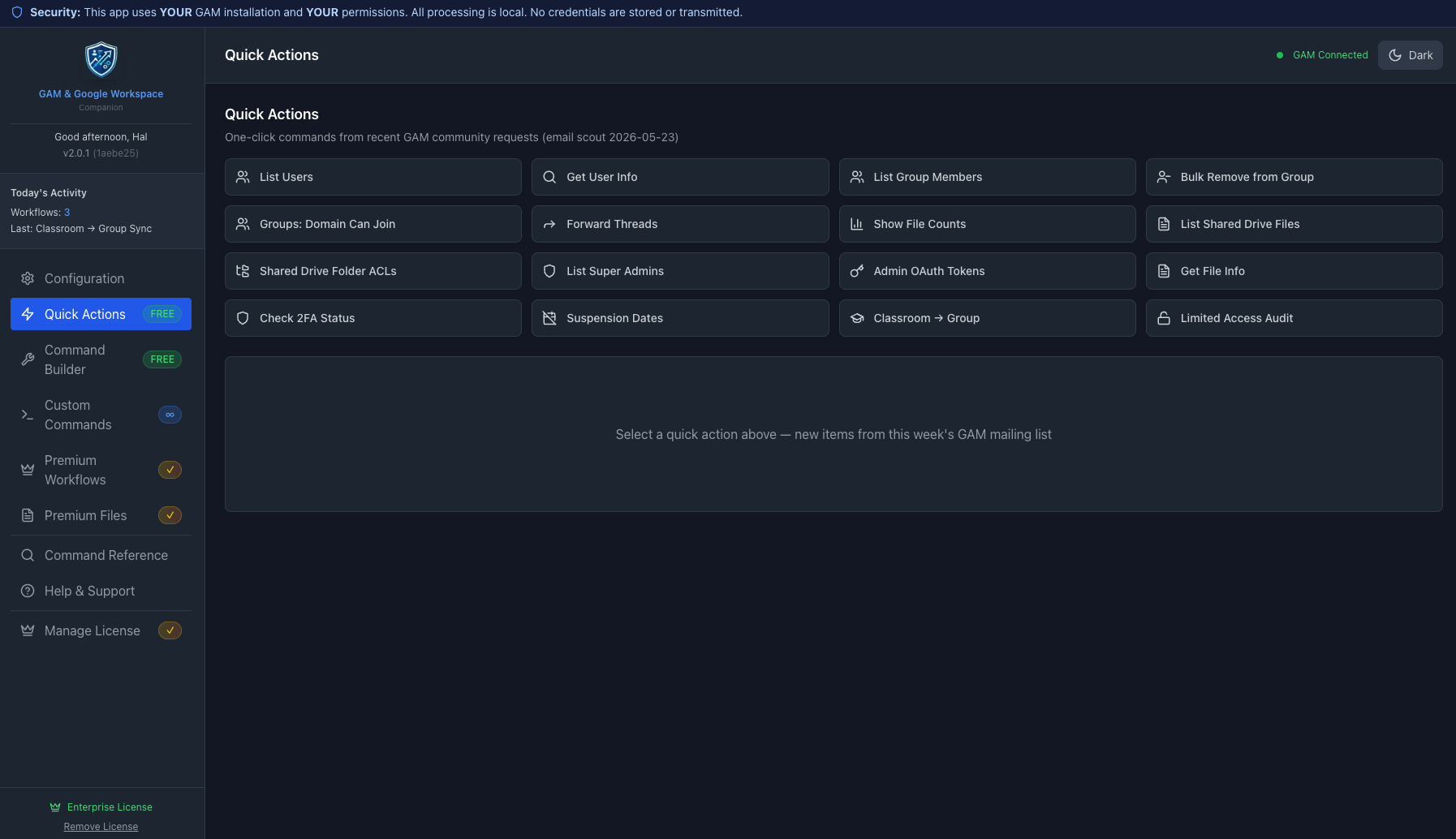Click the users icon on List Group Members

[x=857, y=177]
